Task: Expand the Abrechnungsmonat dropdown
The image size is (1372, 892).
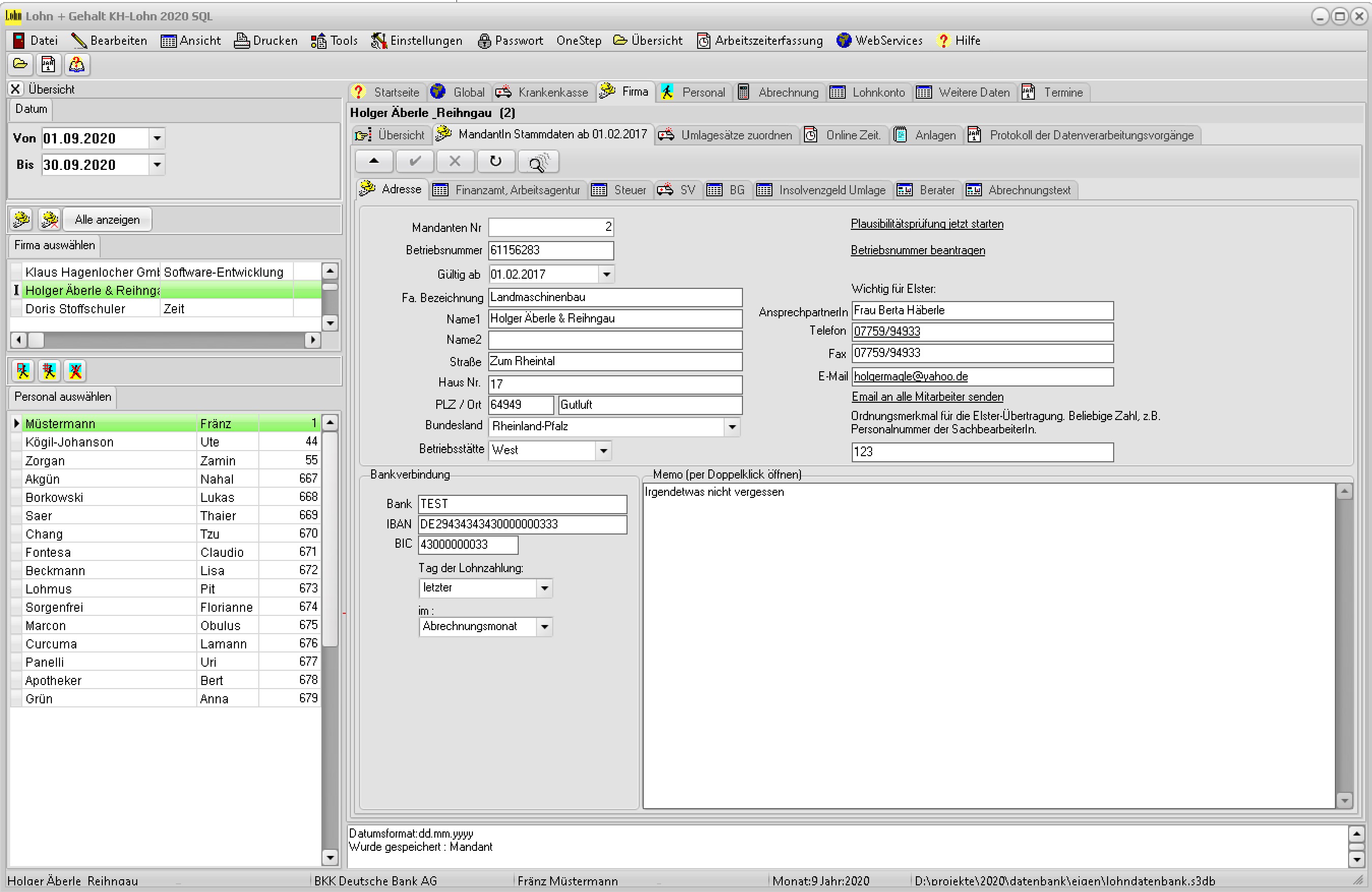Action: pyautogui.click(x=544, y=627)
